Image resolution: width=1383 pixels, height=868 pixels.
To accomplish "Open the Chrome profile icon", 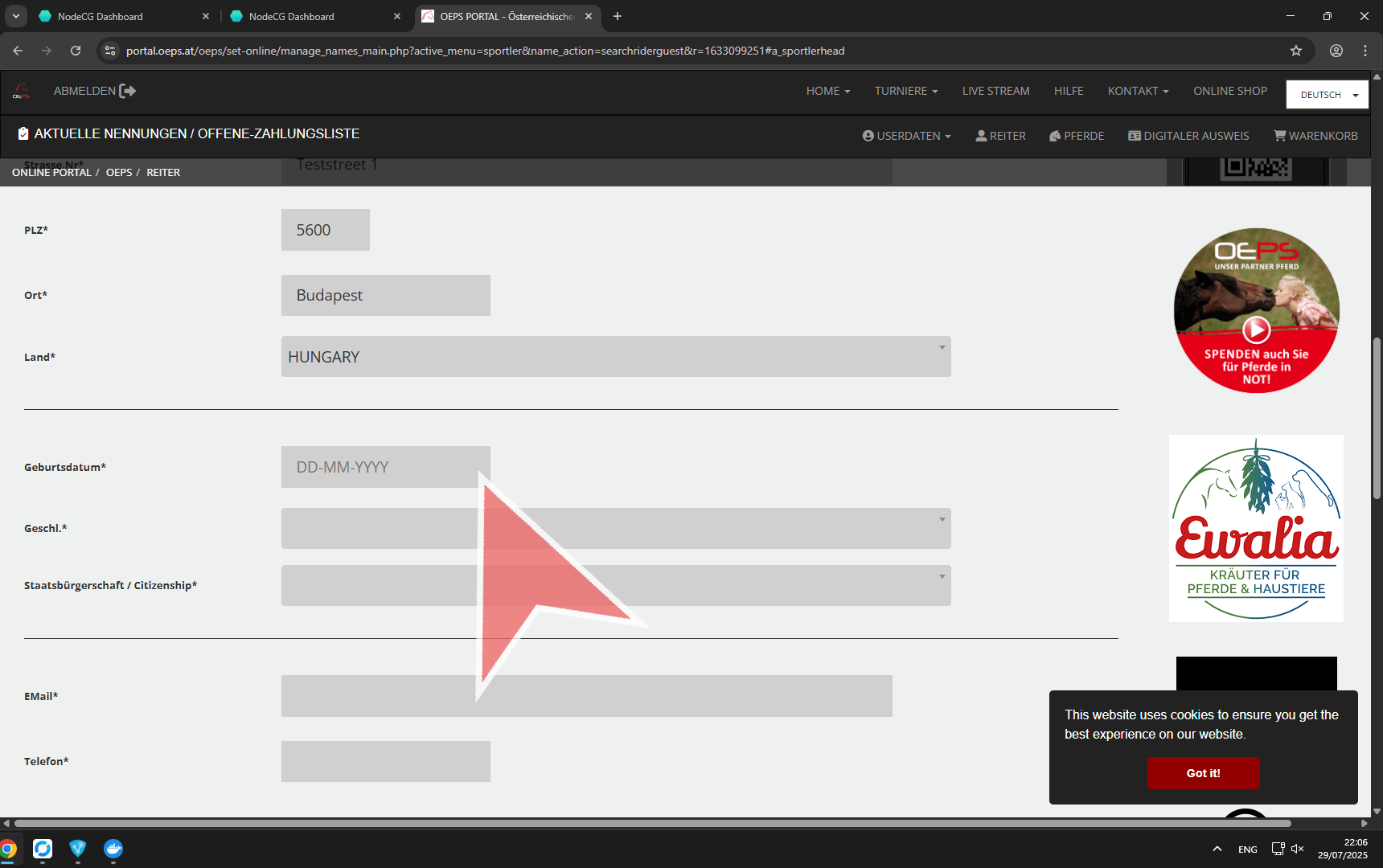I will pyautogui.click(x=1336, y=51).
